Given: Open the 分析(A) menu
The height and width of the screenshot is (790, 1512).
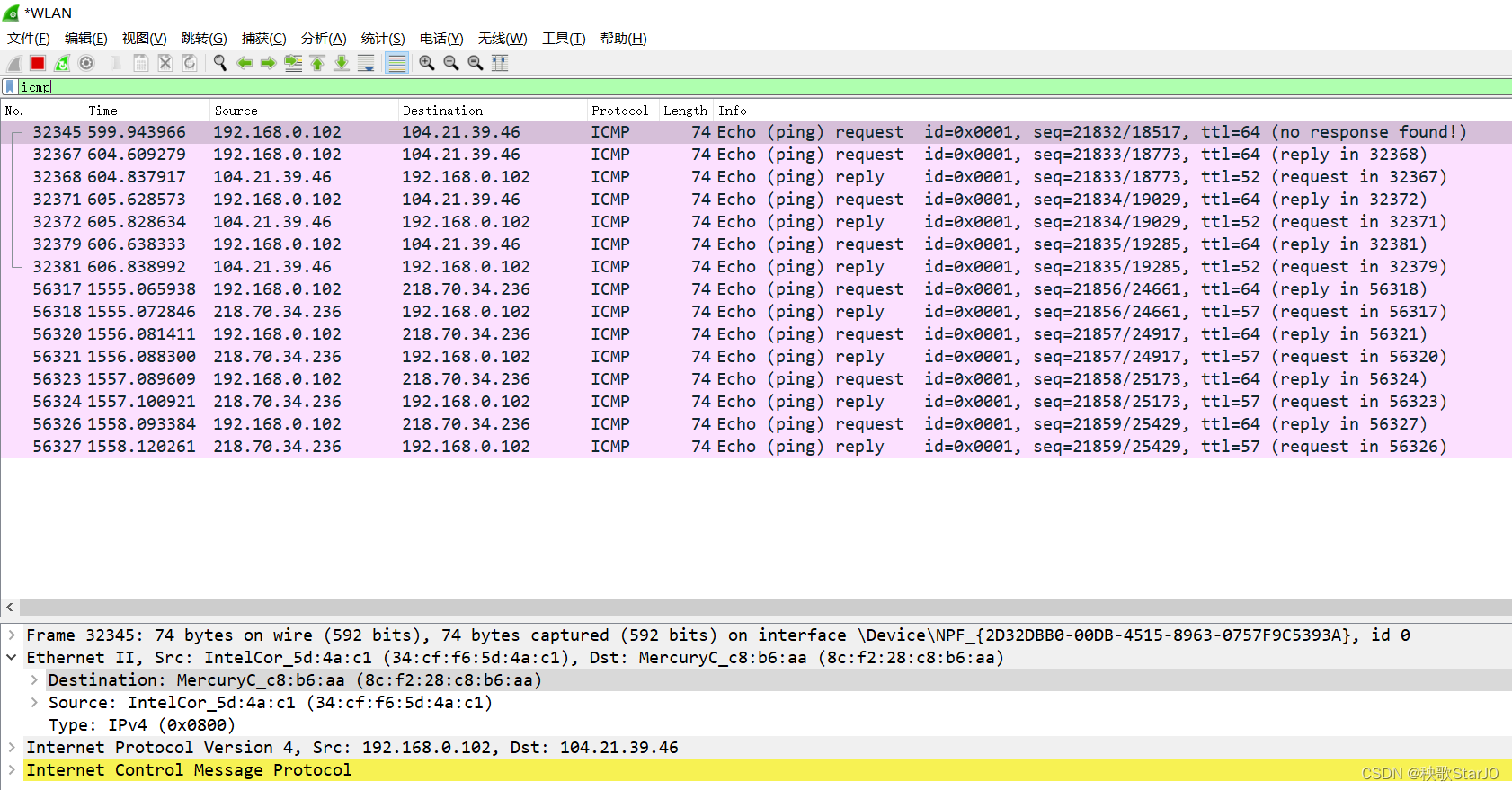Looking at the screenshot, I should click(324, 39).
